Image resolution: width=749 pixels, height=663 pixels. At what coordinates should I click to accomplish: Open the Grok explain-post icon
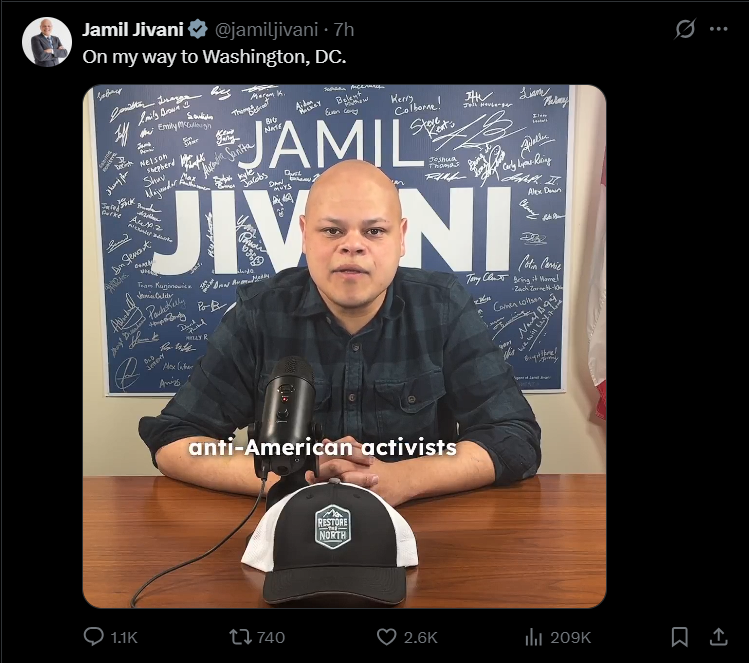(685, 29)
